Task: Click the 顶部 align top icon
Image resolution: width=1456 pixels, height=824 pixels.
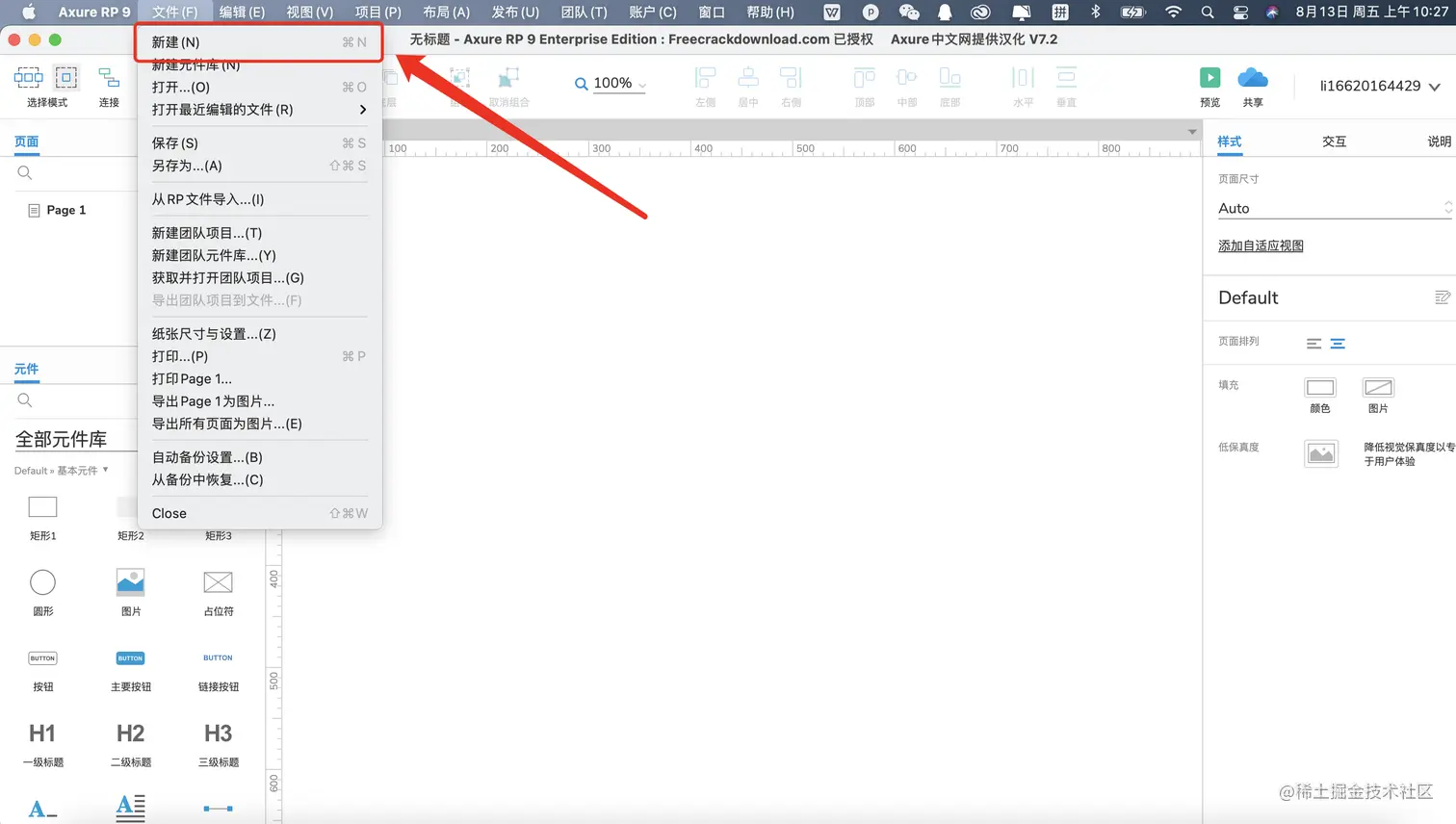Action: (865, 77)
